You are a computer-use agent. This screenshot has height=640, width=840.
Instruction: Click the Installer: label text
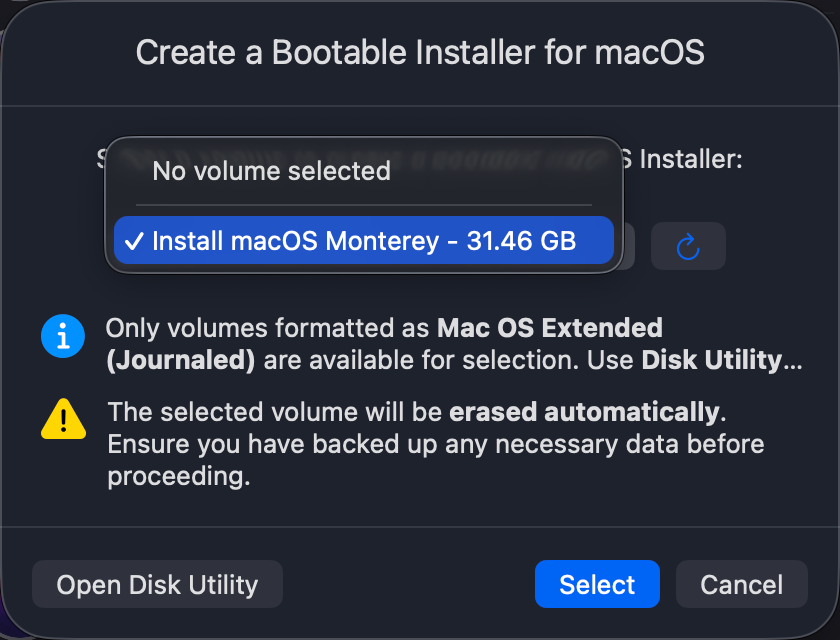pyautogui.click(x=690, y=159)
